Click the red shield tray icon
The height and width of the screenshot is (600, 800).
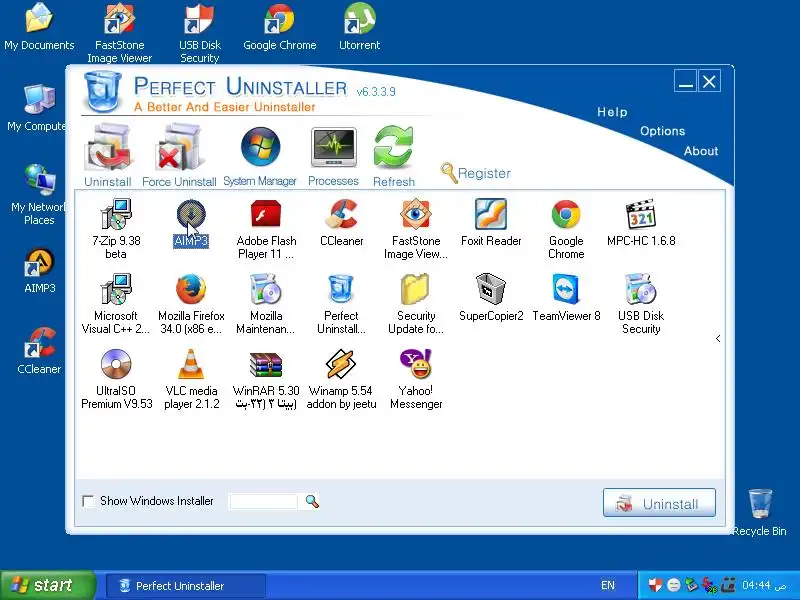pyautogui.click(x=655, y=585)
